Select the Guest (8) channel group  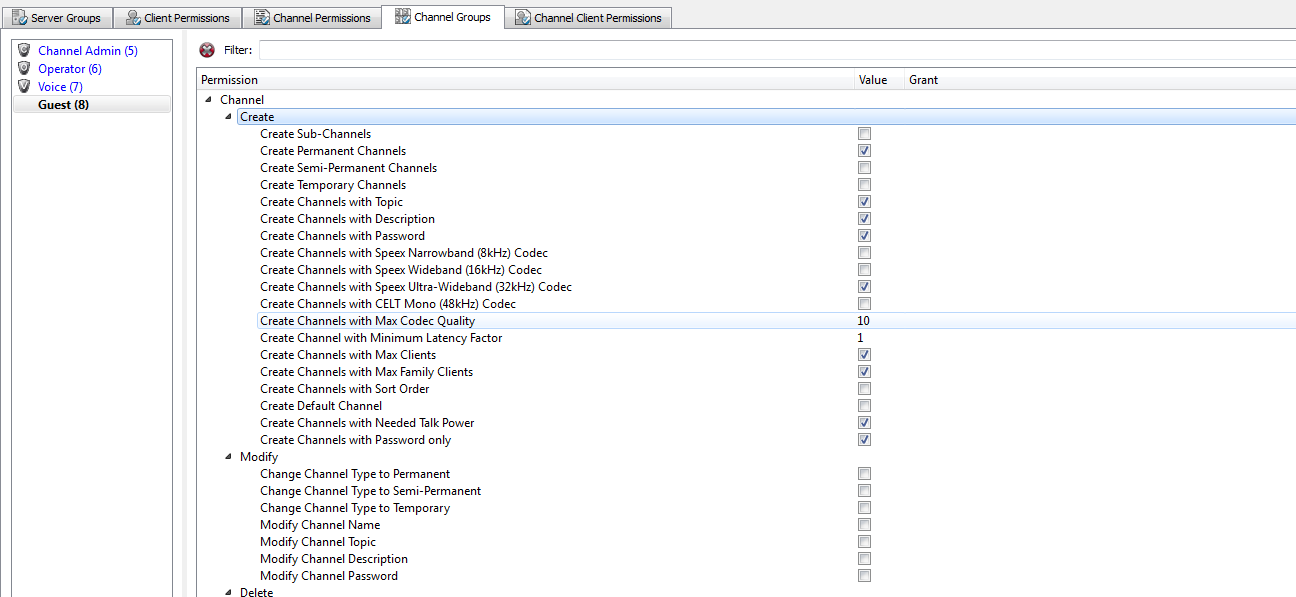[63, 105]
